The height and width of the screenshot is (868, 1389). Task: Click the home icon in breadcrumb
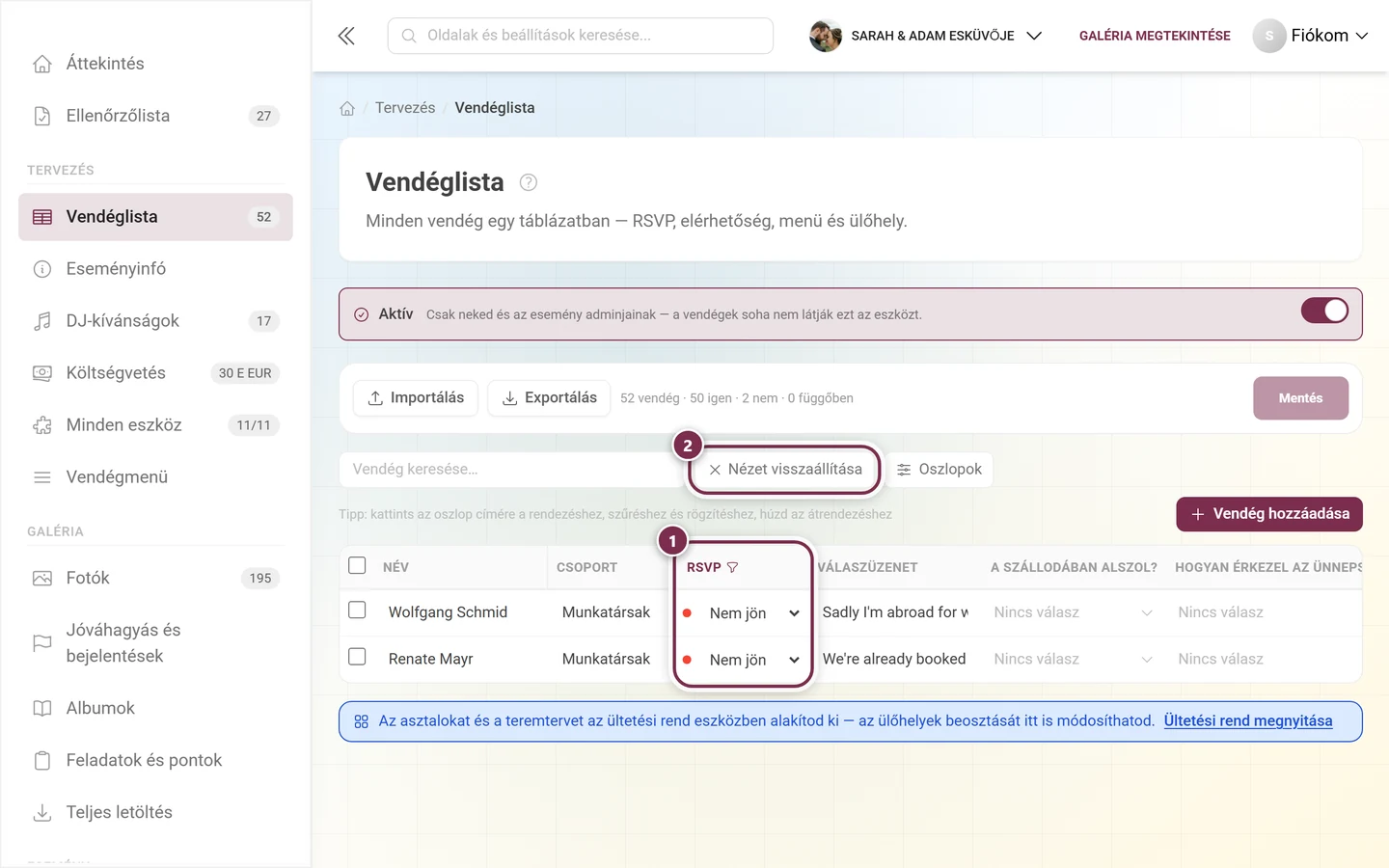[347, 108]
